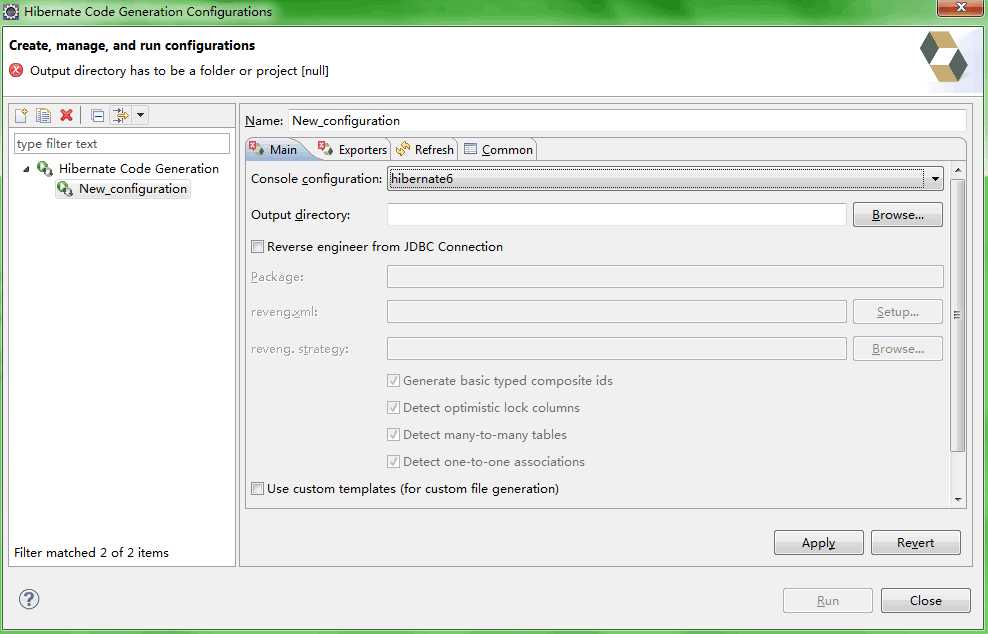The image size is (988, 634).
Task: Collapse all configurations in tree
Action: pos(98,115)
